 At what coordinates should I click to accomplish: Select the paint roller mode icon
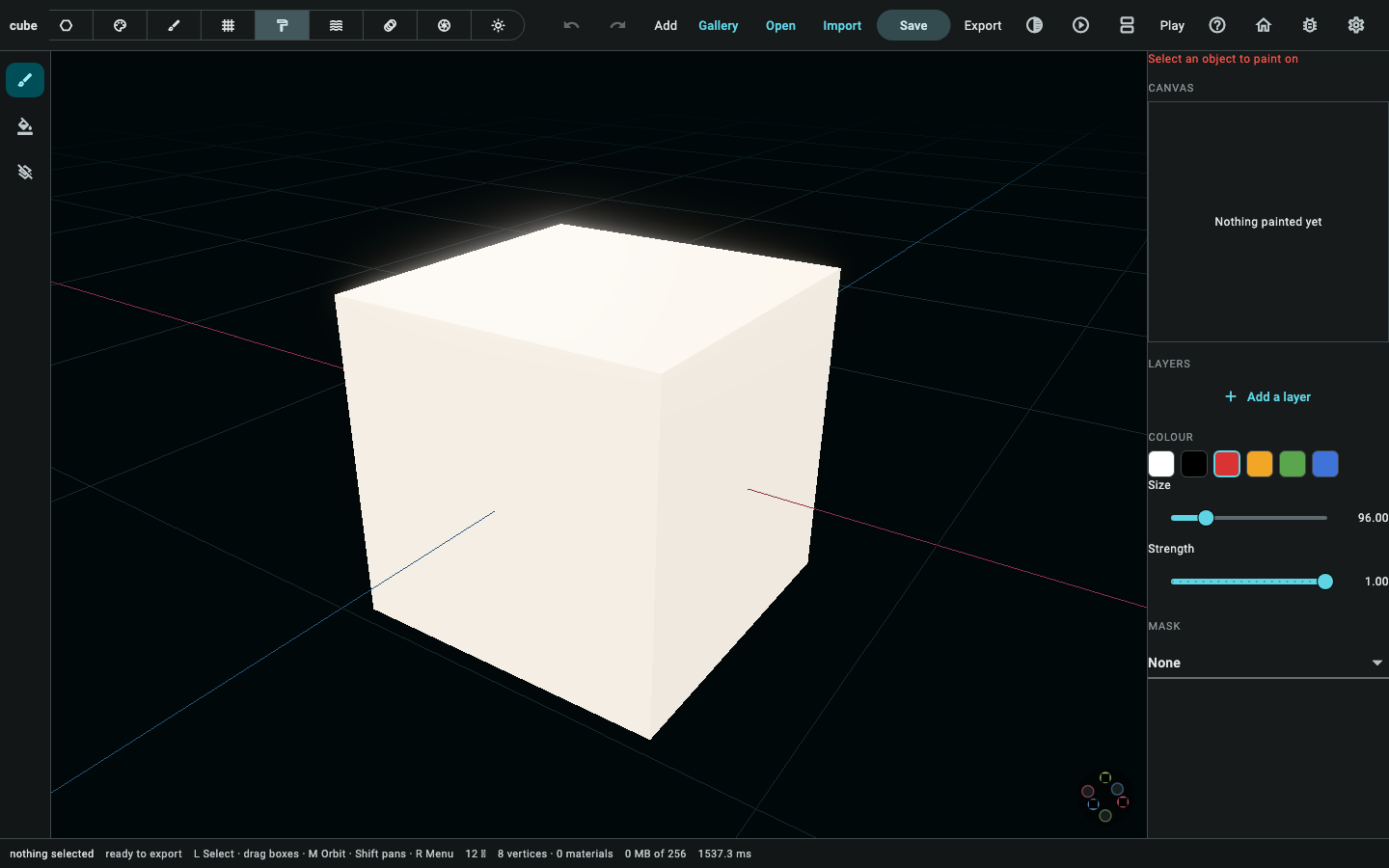point(283,25)
